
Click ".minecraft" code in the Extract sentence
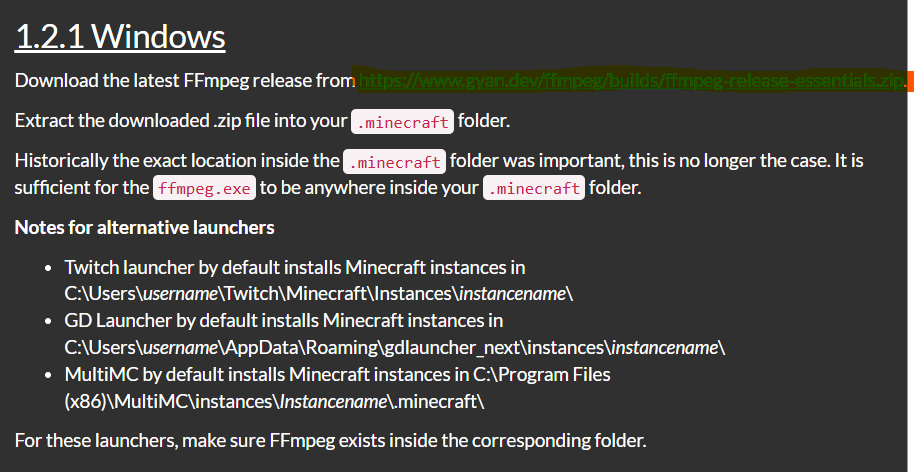click(x=403, y=121)
